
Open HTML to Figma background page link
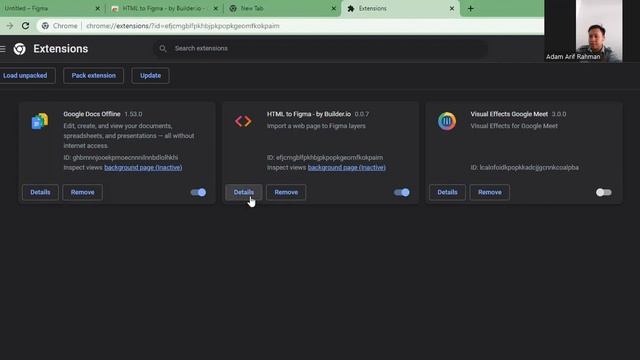[347, 167]
